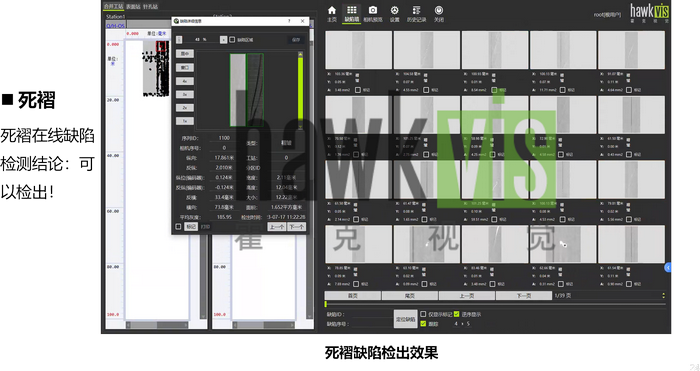Open the defect grid view icon
This screenshot has height=371, width=700.
click(352, 13)
